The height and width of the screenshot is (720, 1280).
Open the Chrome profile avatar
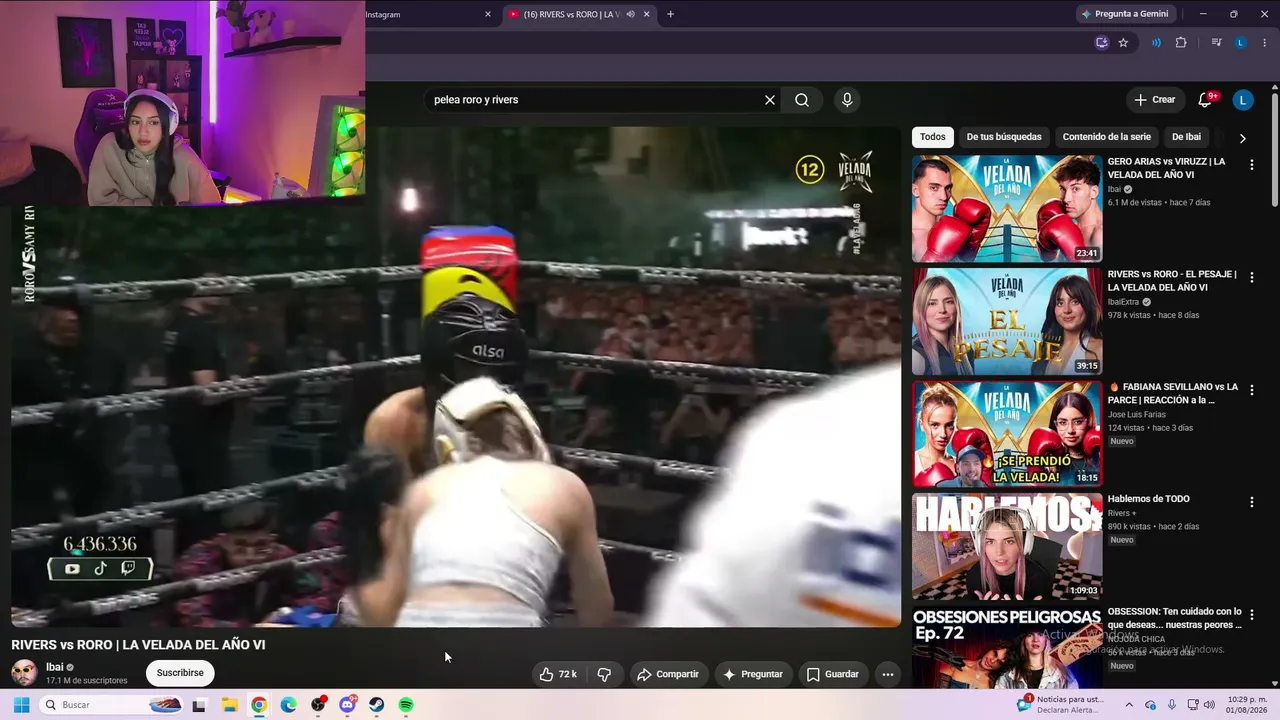[1240, 43]
